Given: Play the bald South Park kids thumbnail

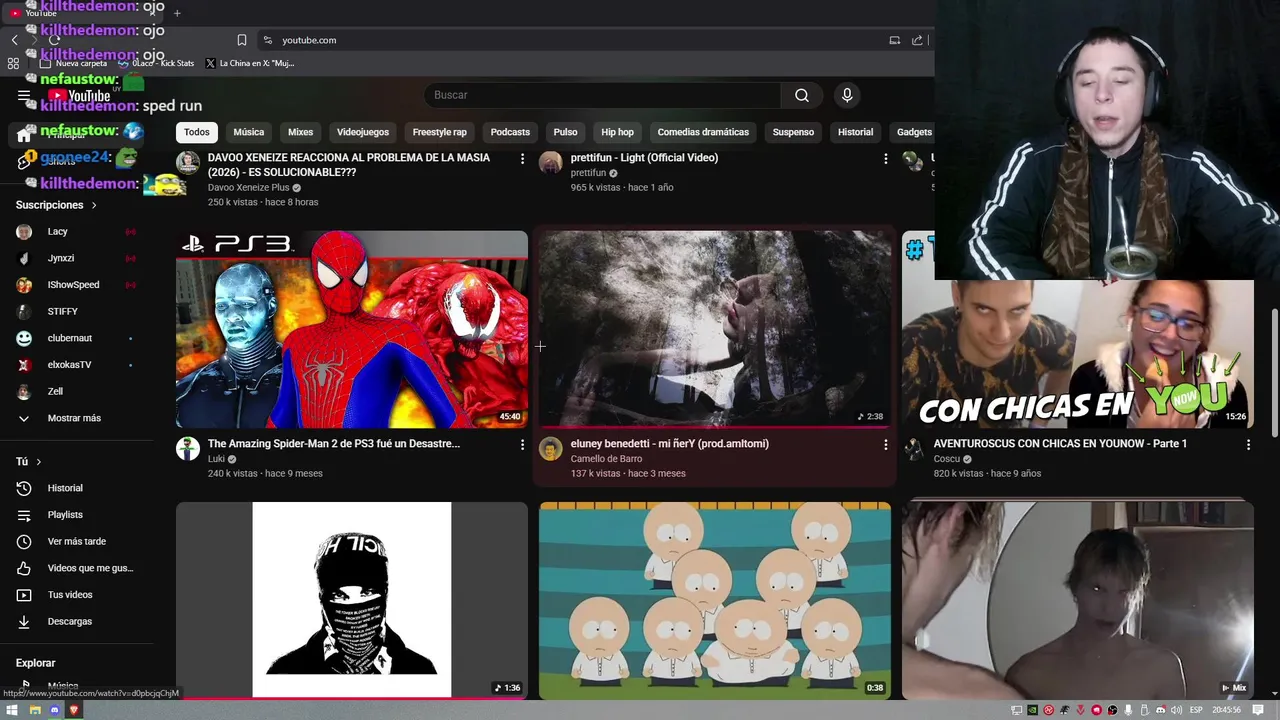Looking at the screenshot, I should [715, 600].
